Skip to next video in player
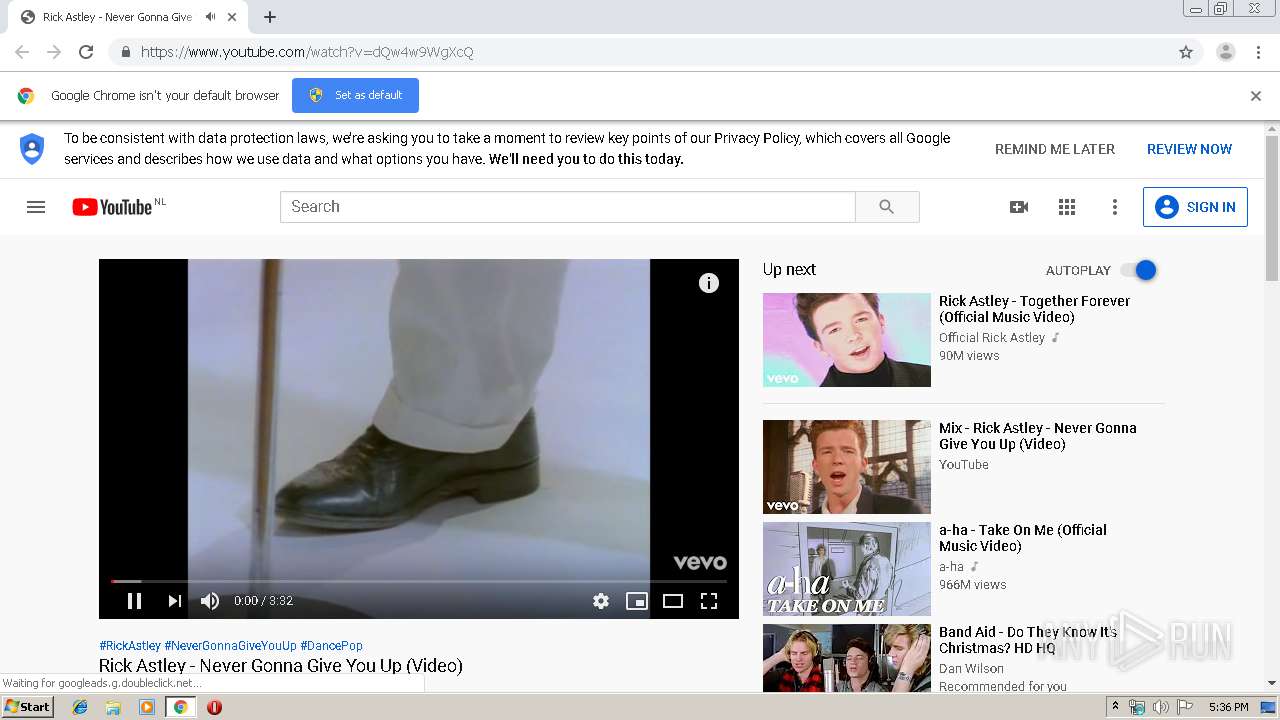Screen dimensions: 1280x720 coord(175,601)
